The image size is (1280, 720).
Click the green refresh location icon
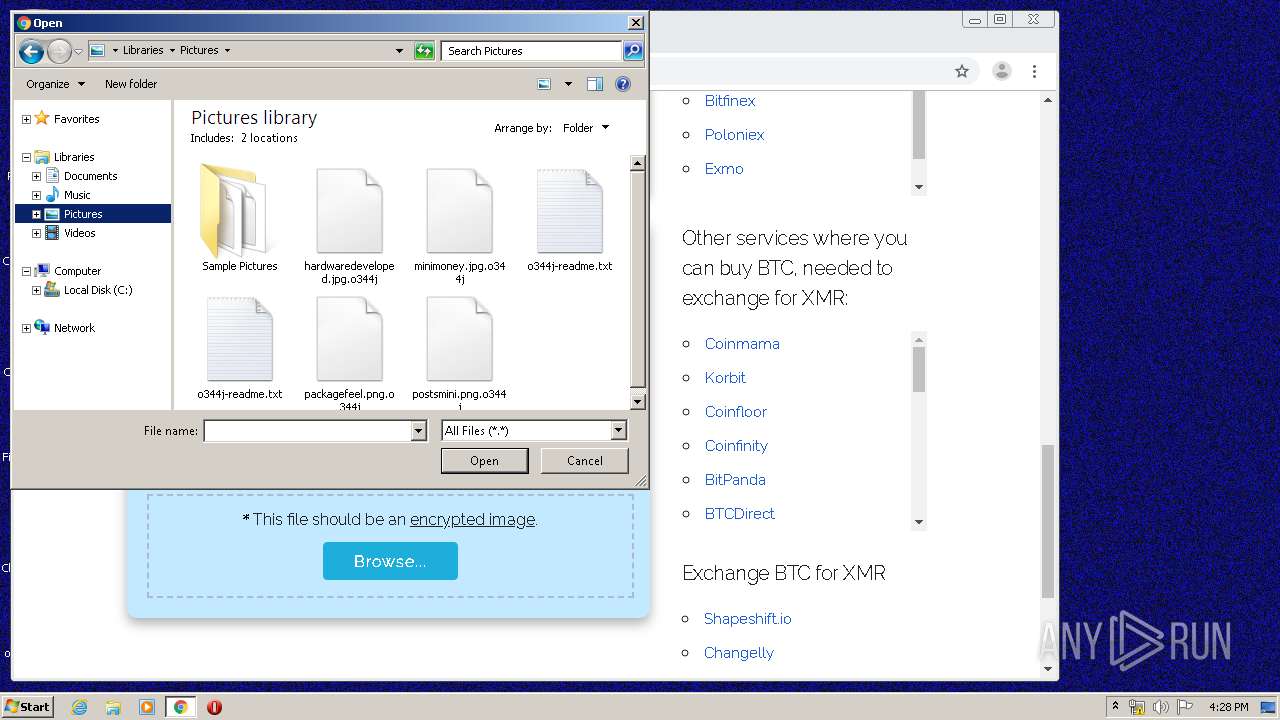(x=424, y=51)
